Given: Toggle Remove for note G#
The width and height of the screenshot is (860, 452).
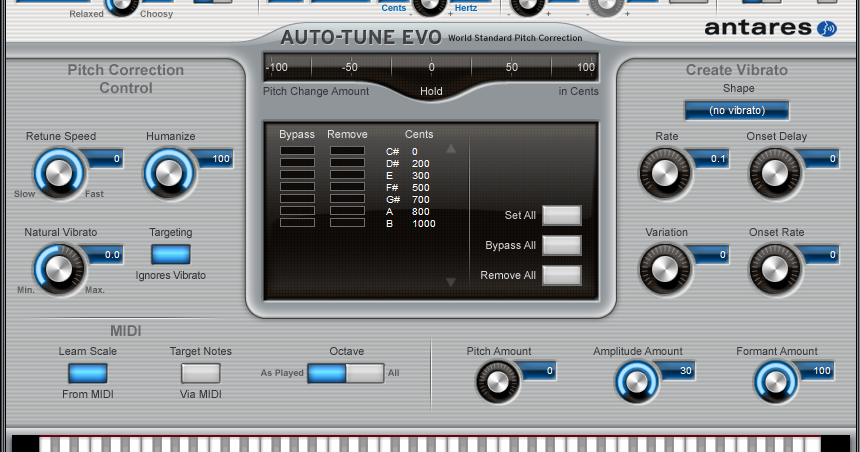Looking at the screenshot, I should pyautogui.click(x=347, y=199).
